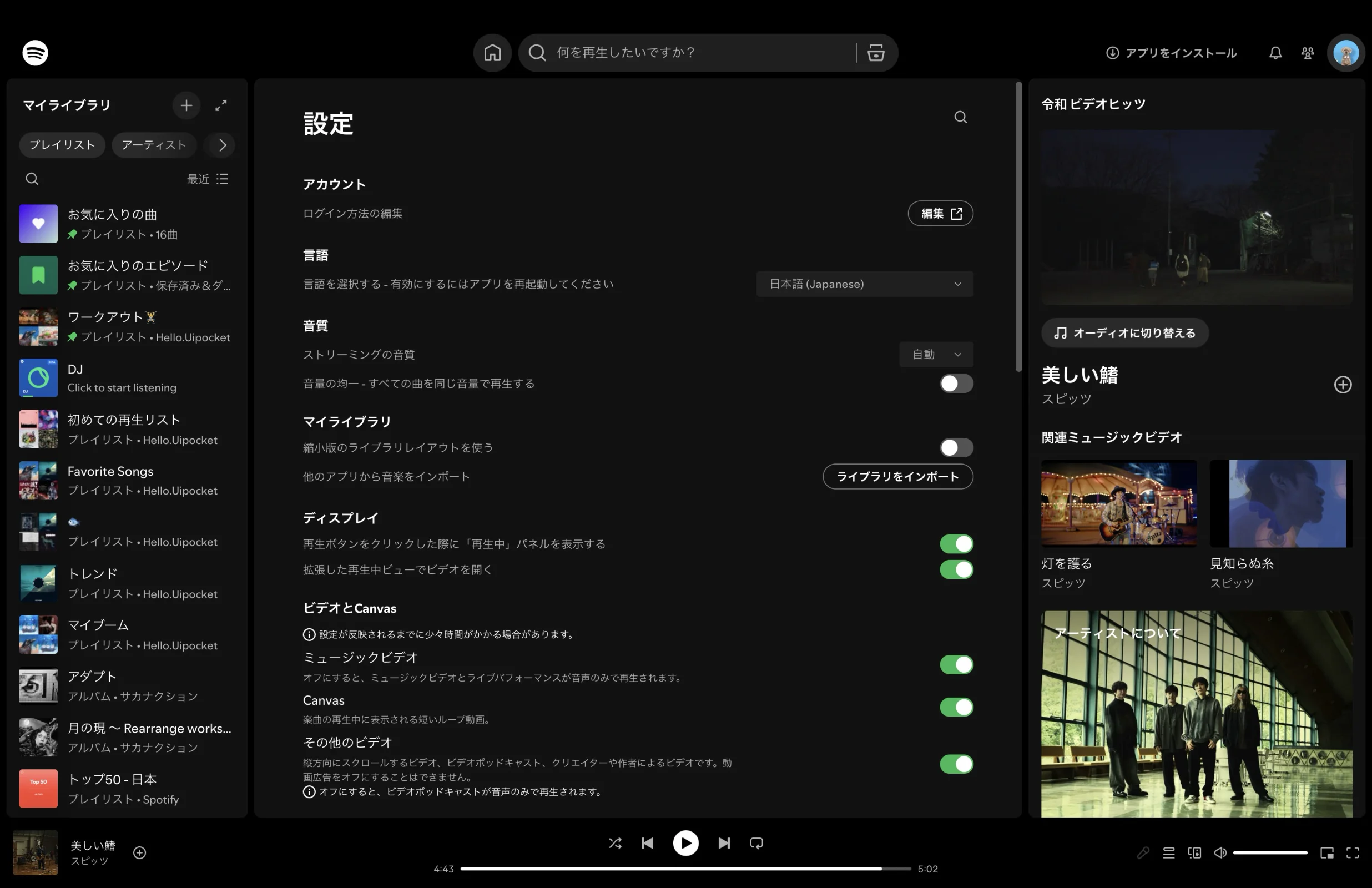Seek in the playback progress bar
This screenshot has height=888, width=1372.
[685, 869]
